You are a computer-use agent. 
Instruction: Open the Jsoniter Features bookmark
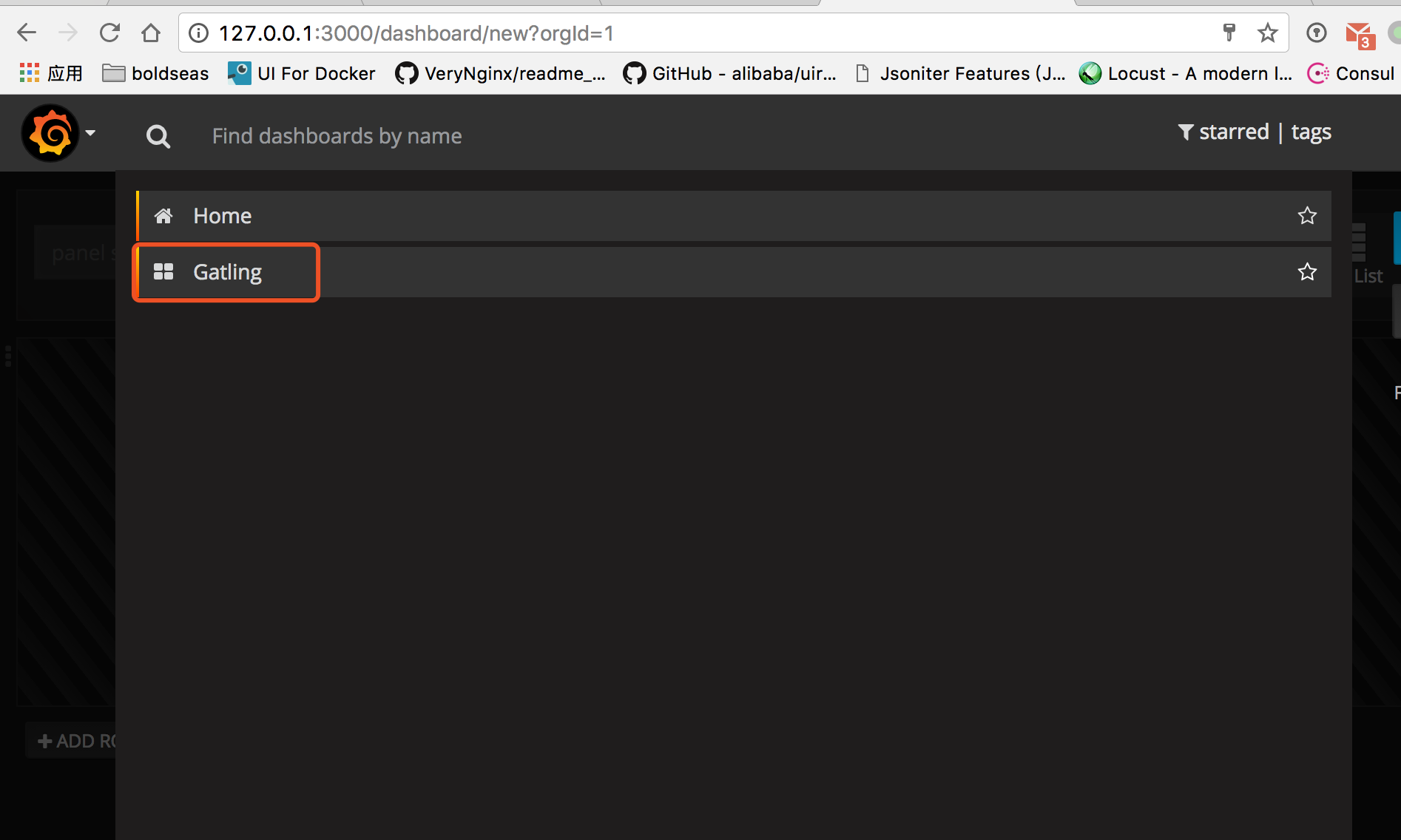tap(959, 73)
